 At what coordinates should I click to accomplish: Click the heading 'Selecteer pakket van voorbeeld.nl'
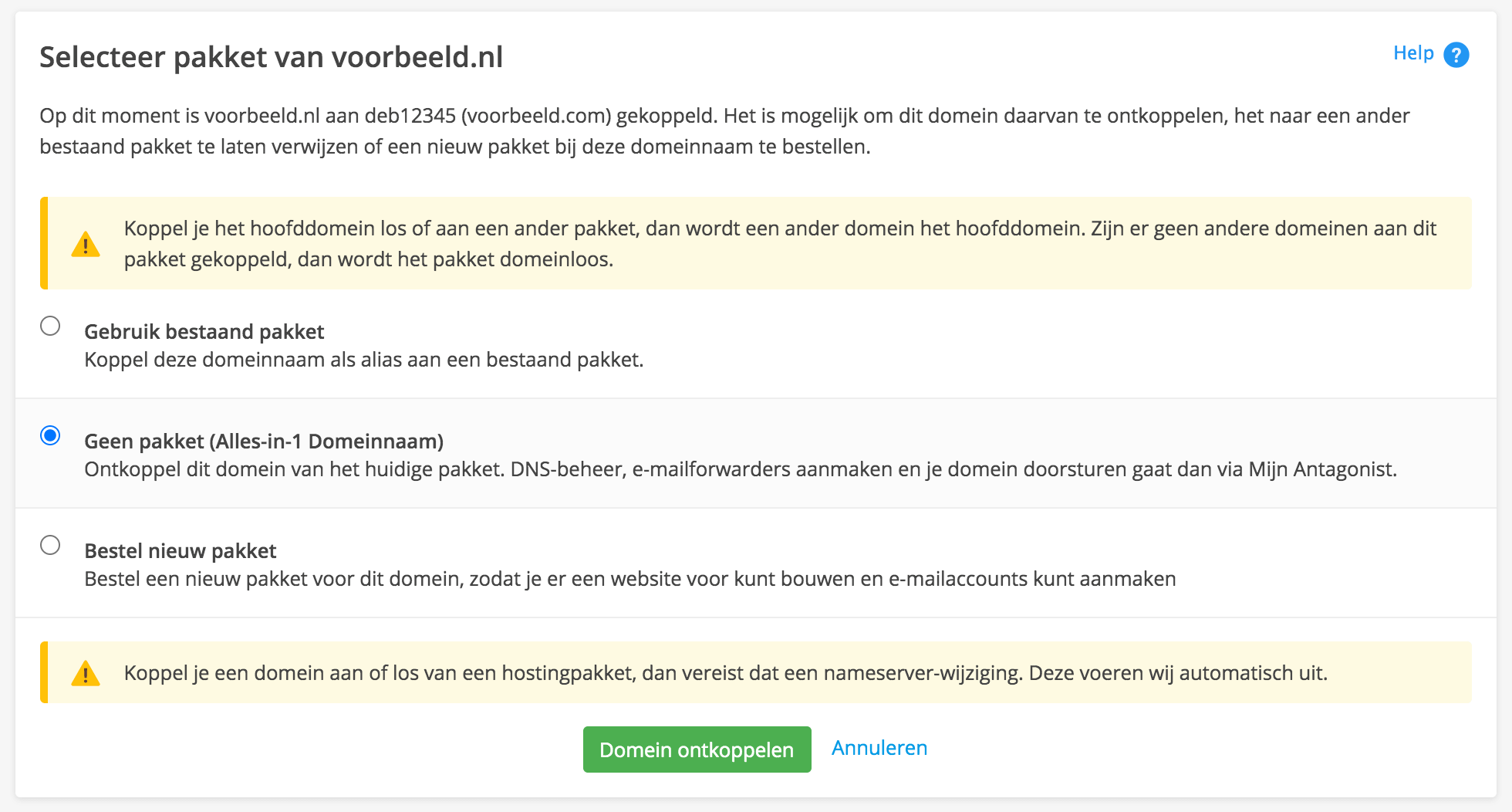[x=272, y=57]
